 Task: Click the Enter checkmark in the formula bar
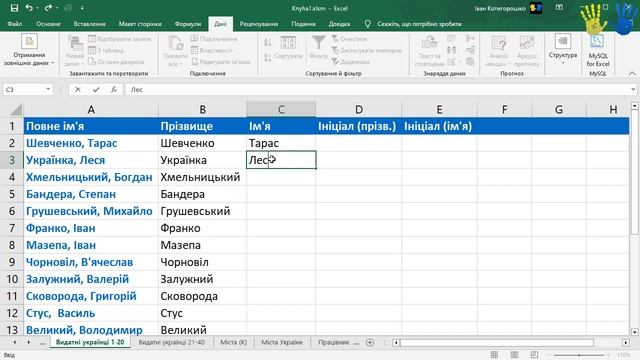pos(96,89)
